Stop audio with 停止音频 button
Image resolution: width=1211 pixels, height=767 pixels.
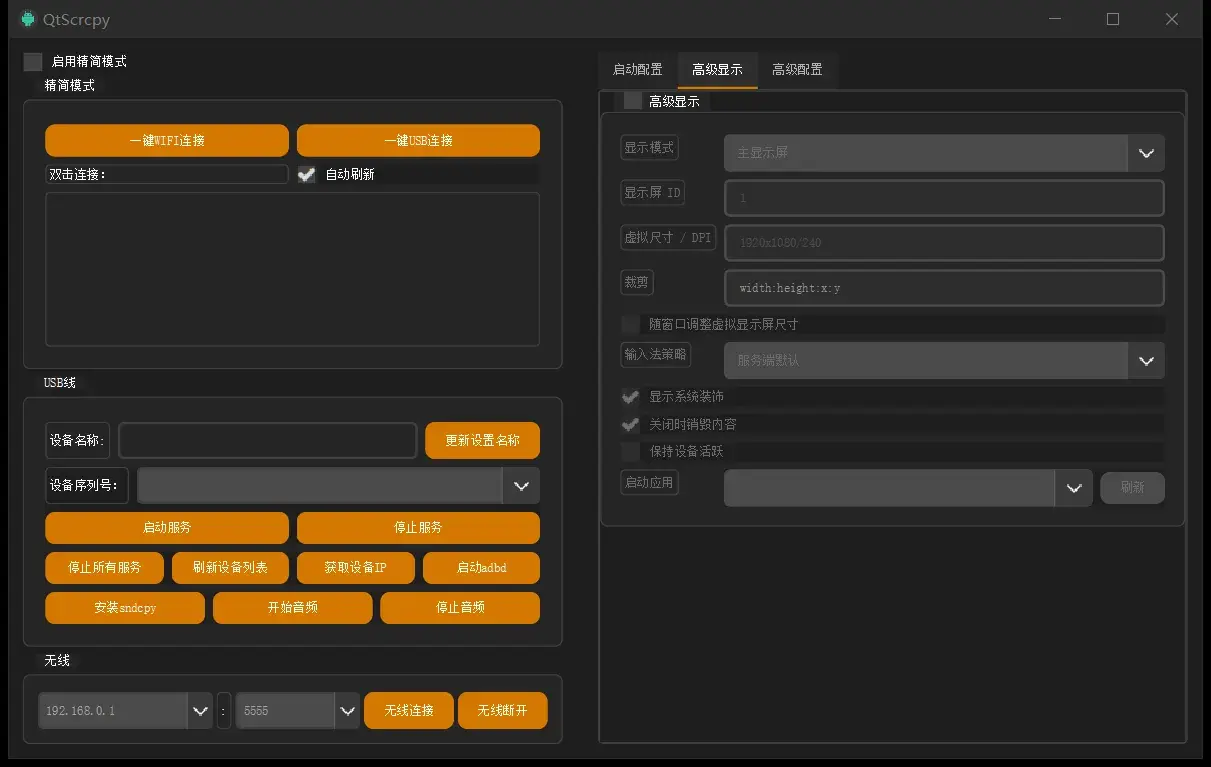(460, 608)
